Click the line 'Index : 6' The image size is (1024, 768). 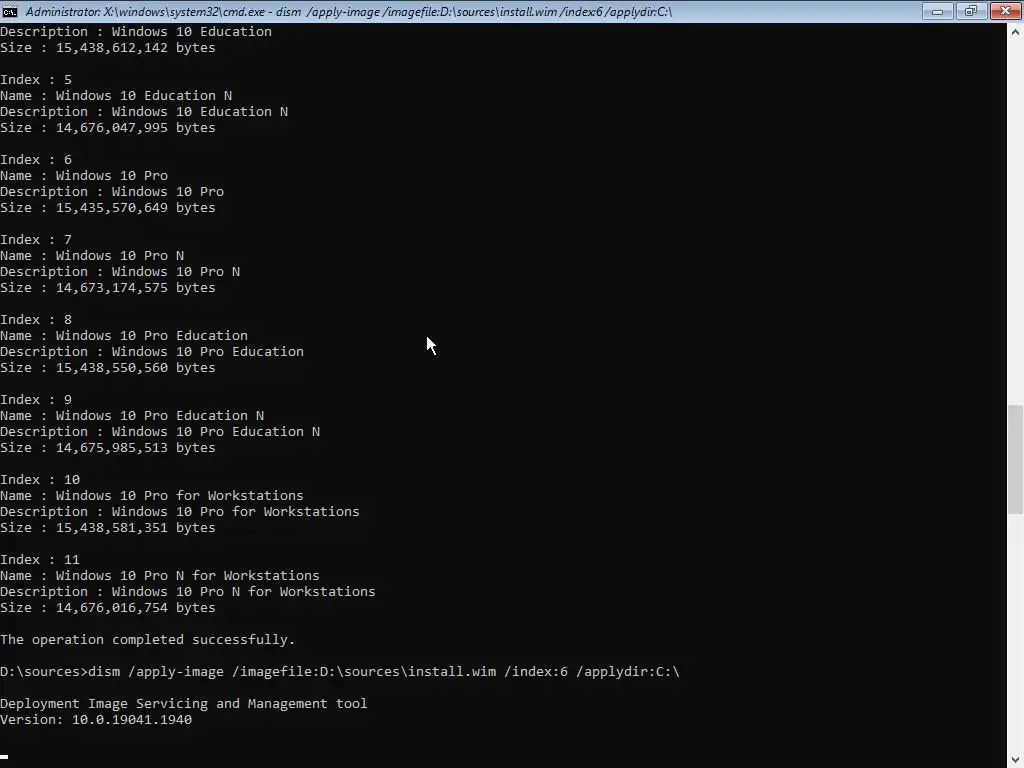pos(36,159)
